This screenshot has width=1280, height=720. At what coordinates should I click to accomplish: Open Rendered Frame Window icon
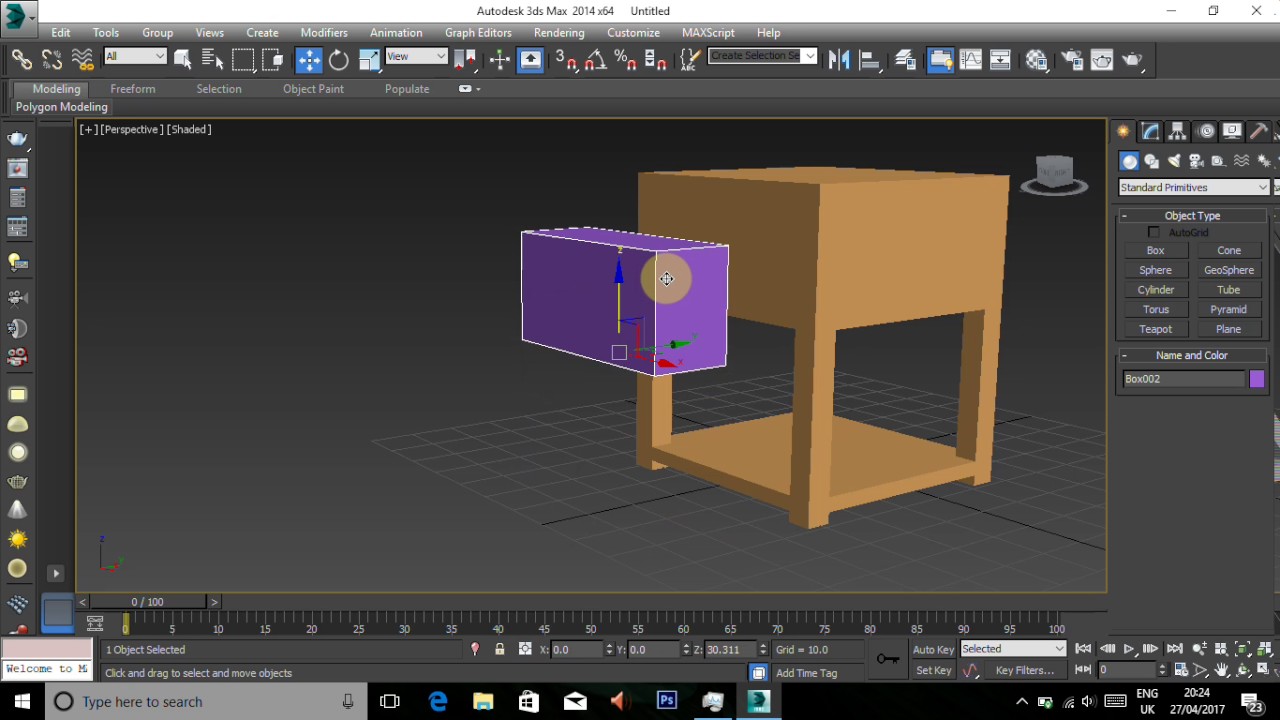1101,60
